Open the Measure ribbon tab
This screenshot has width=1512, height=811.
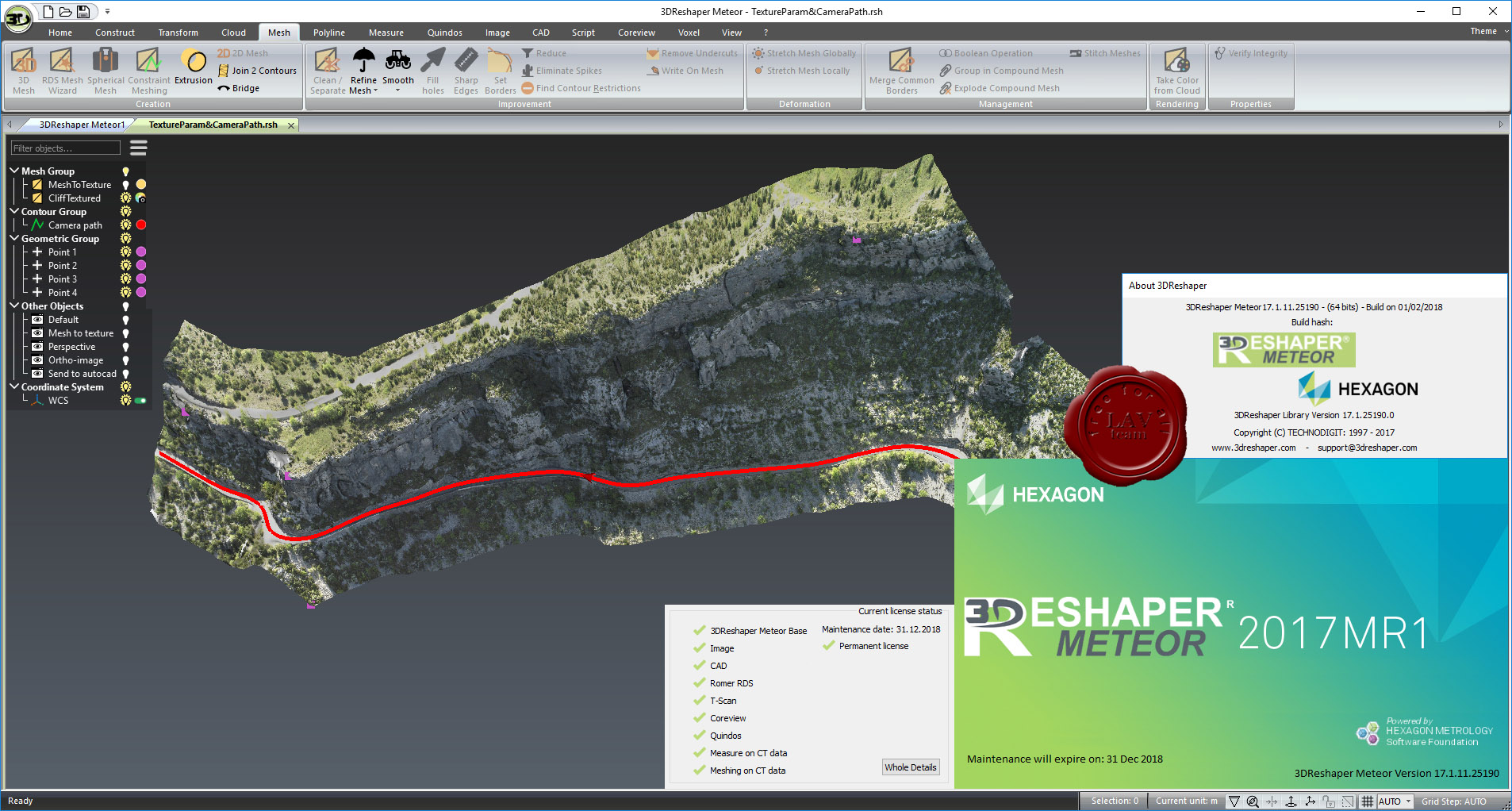point(386,33)
